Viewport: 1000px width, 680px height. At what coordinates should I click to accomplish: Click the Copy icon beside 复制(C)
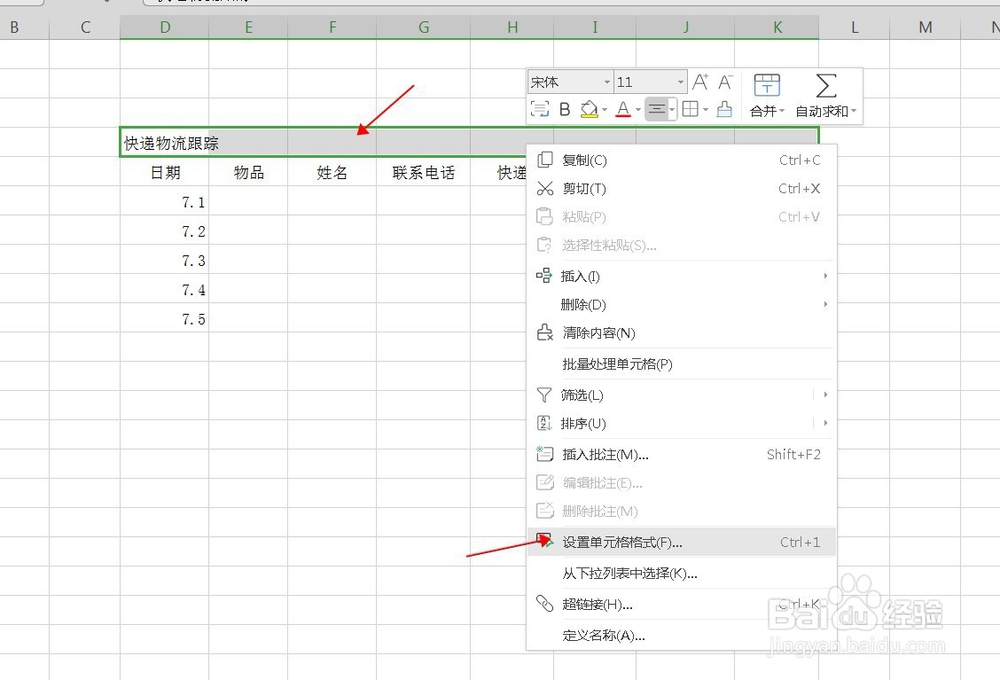click(544, 160)
